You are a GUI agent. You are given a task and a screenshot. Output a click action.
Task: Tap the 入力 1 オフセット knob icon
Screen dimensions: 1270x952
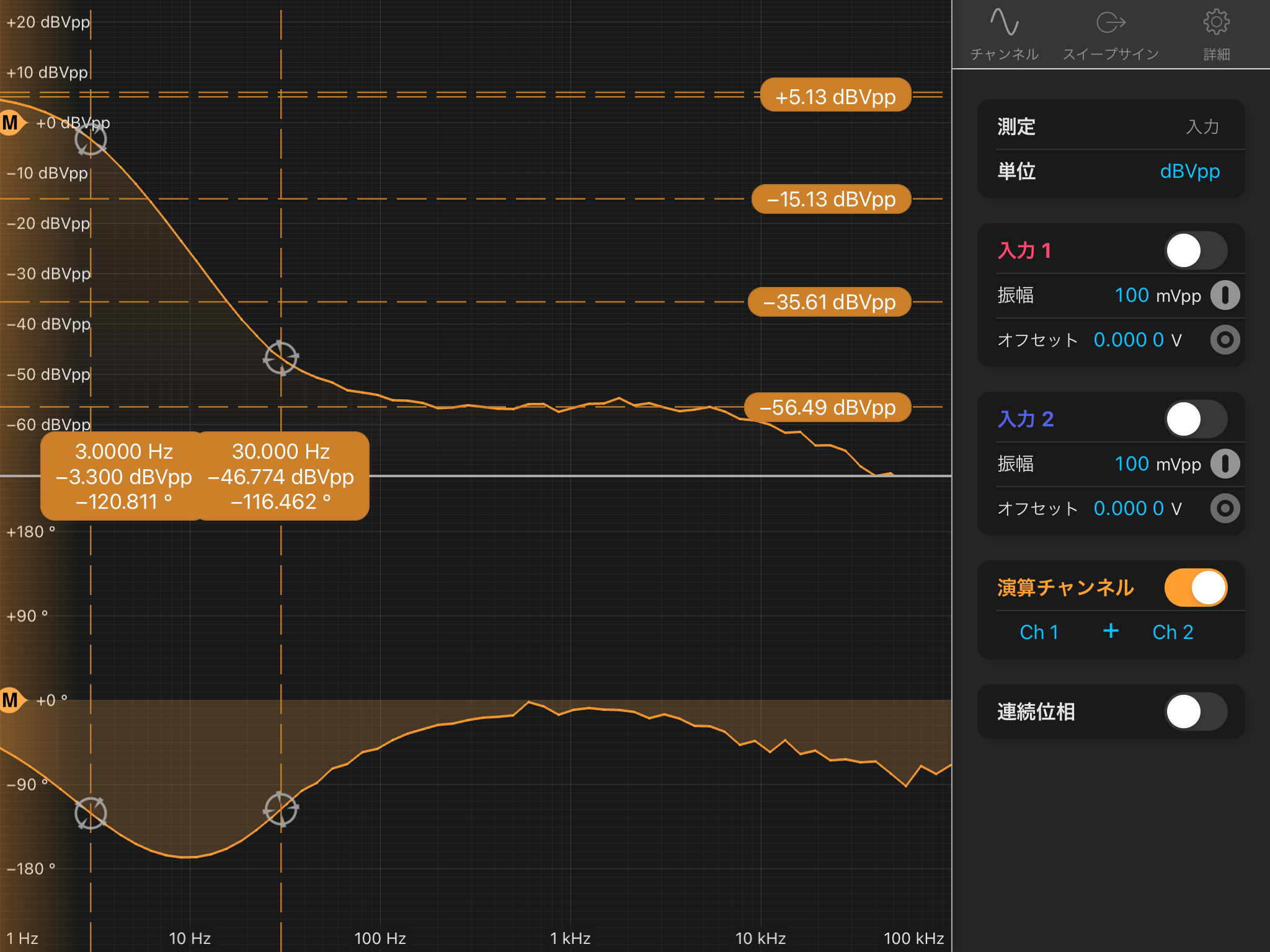click(1225, 340)
